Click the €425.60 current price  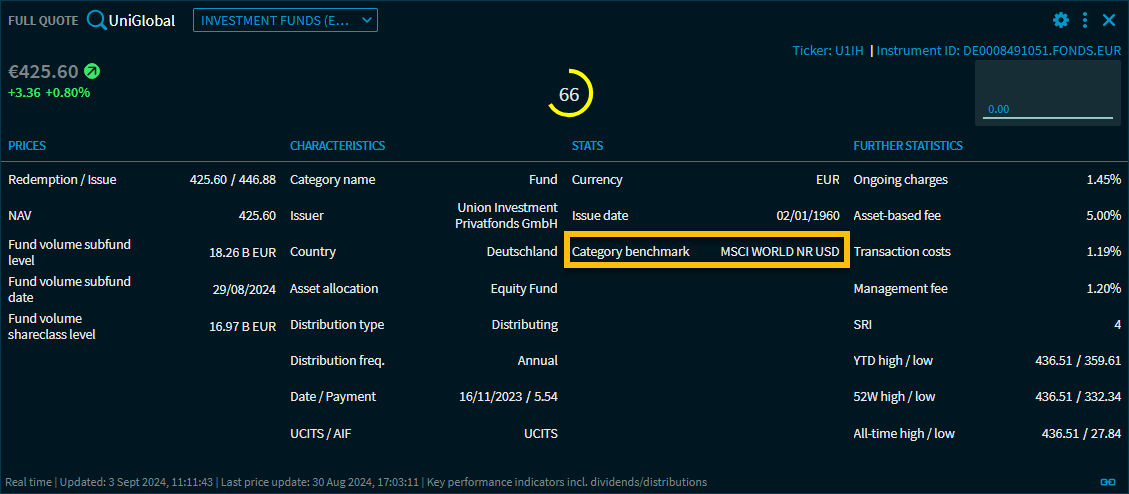click(x=43, y=72)
